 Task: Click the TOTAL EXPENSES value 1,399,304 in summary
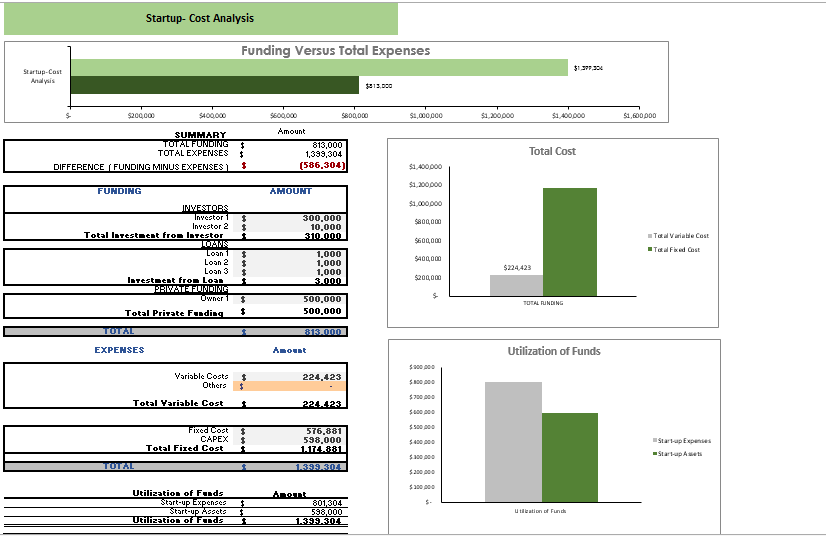[323, 154]
